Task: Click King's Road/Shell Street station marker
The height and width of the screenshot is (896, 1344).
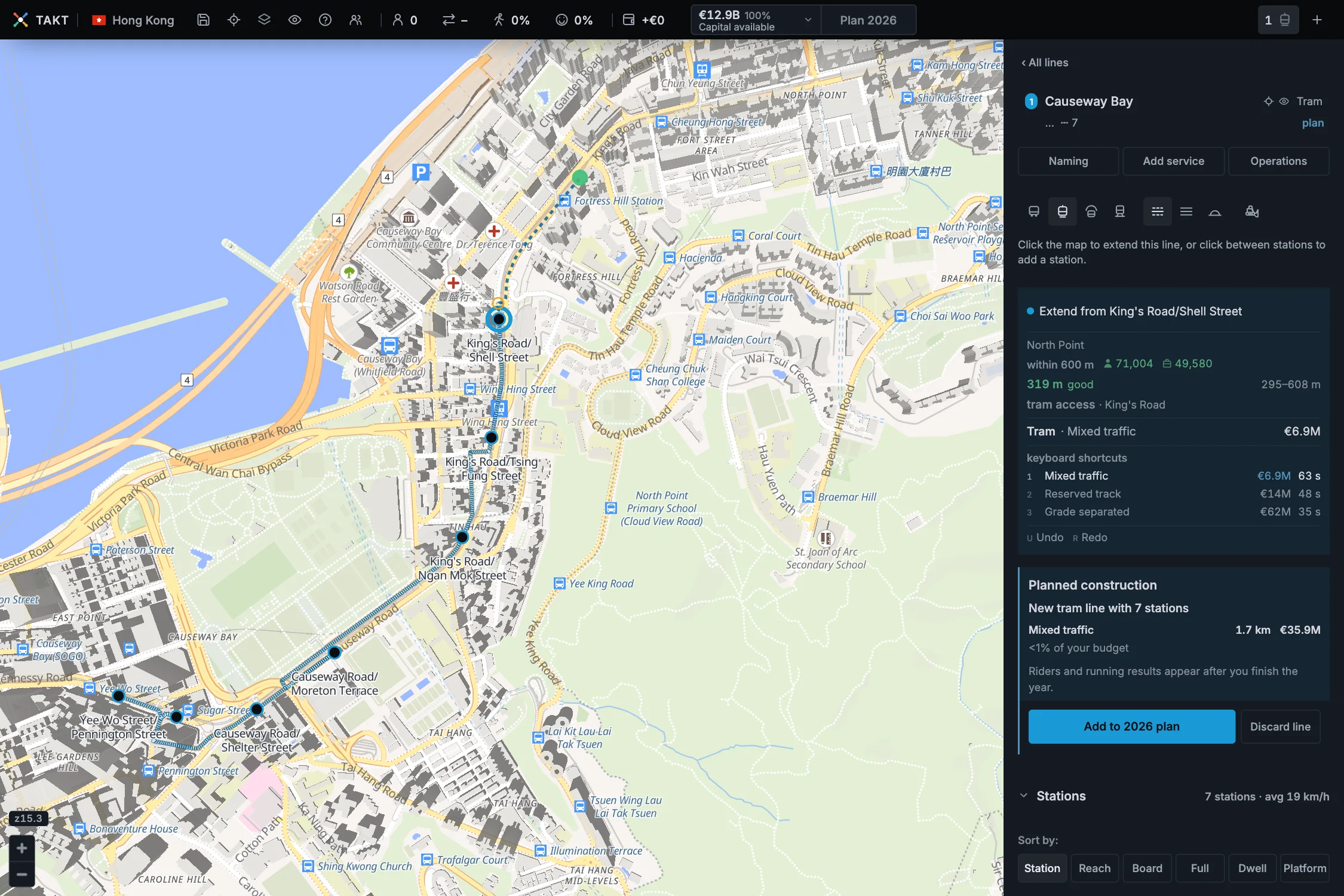Action: click(499, 319)
